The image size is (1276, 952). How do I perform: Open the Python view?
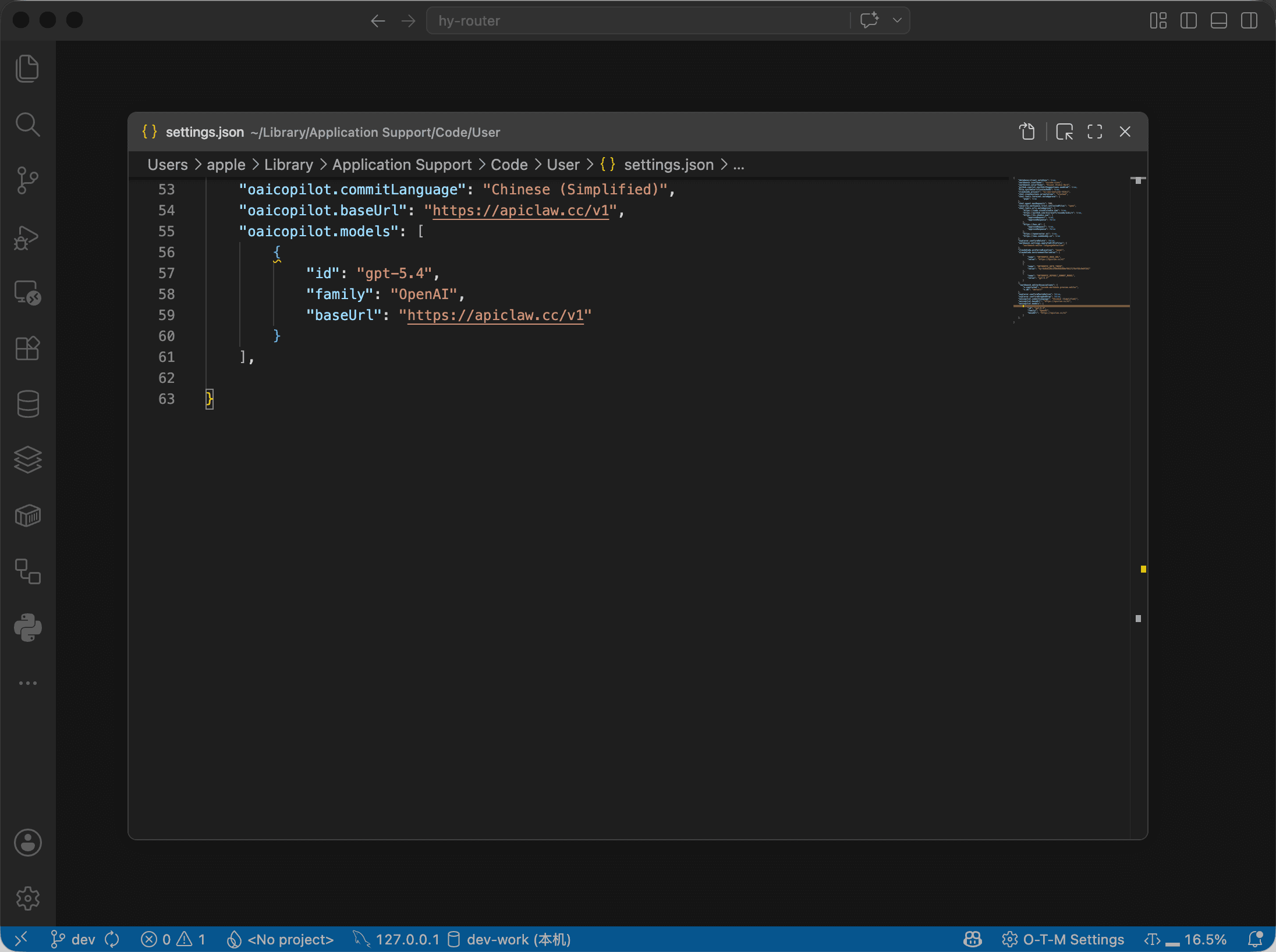(x=27, y=627)
